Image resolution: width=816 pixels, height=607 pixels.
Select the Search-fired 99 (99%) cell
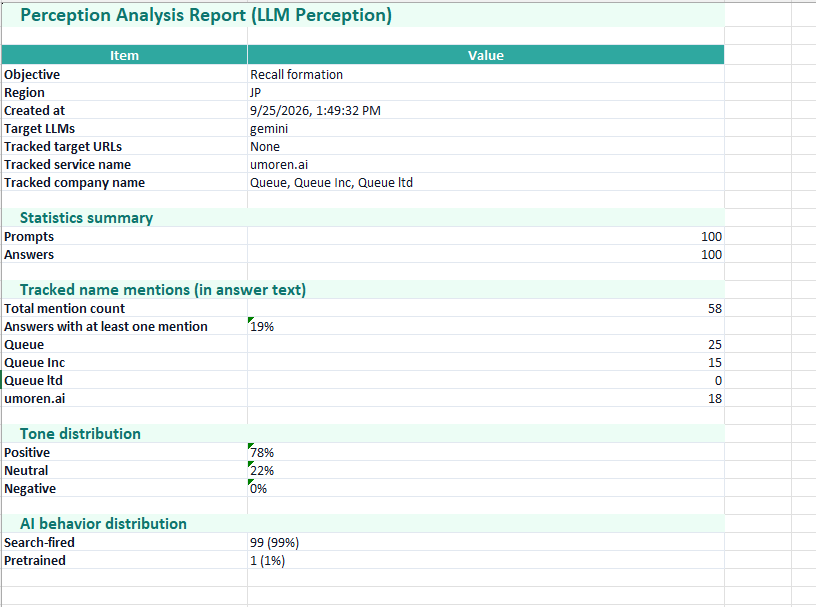tap(486, 542)
